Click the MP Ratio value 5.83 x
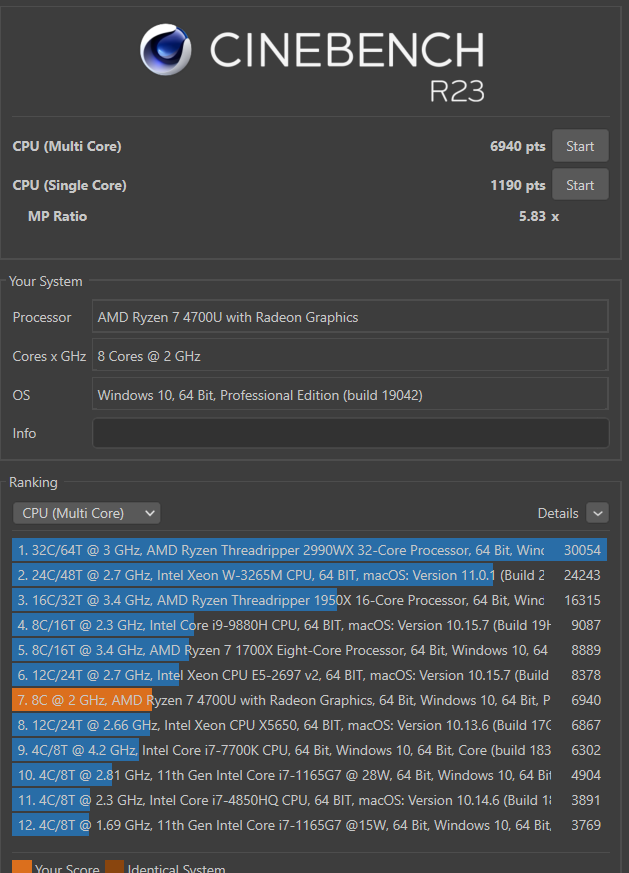 [539, 217]
